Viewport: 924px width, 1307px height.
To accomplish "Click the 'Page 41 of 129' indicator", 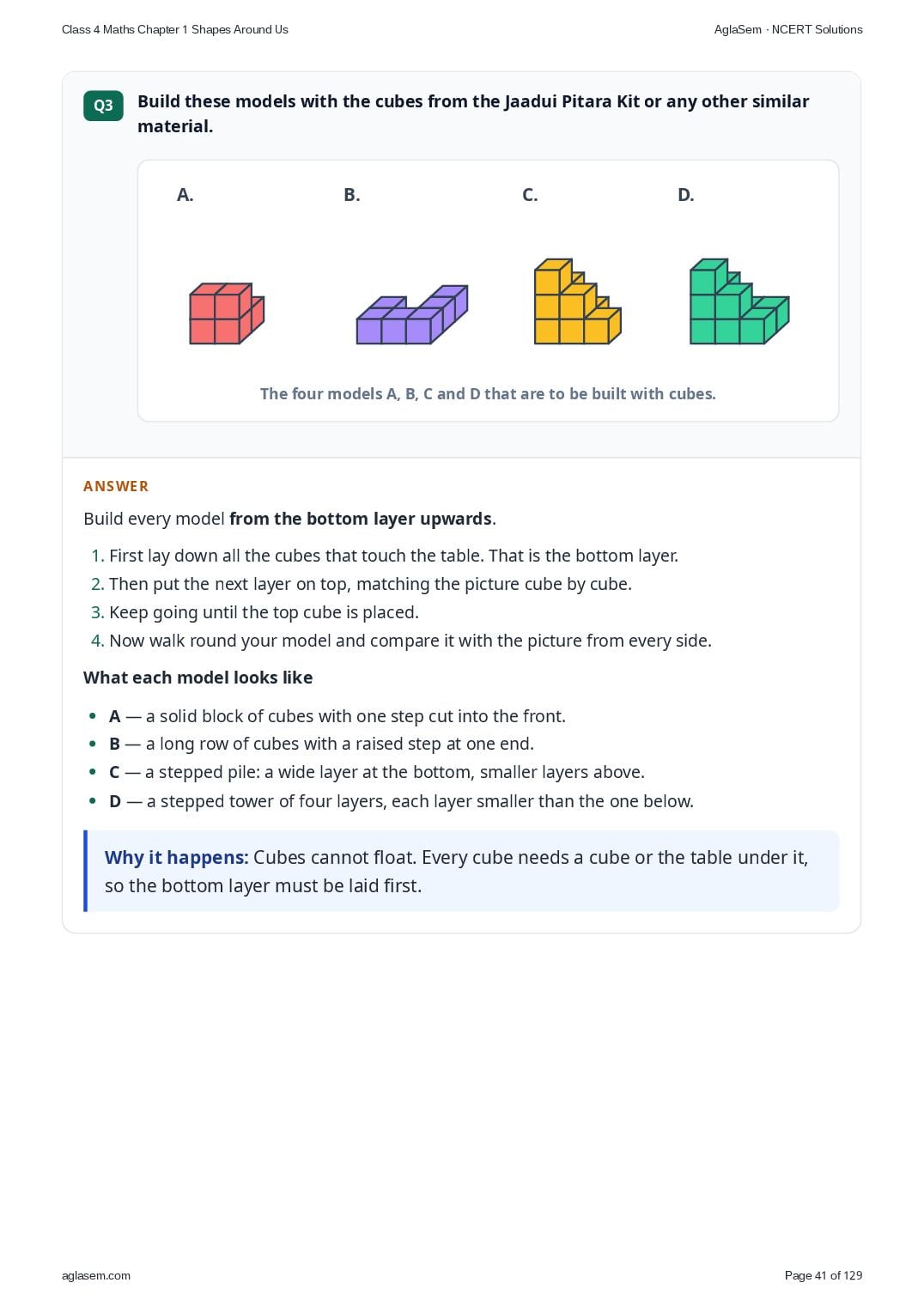I will click(824, 1275).
